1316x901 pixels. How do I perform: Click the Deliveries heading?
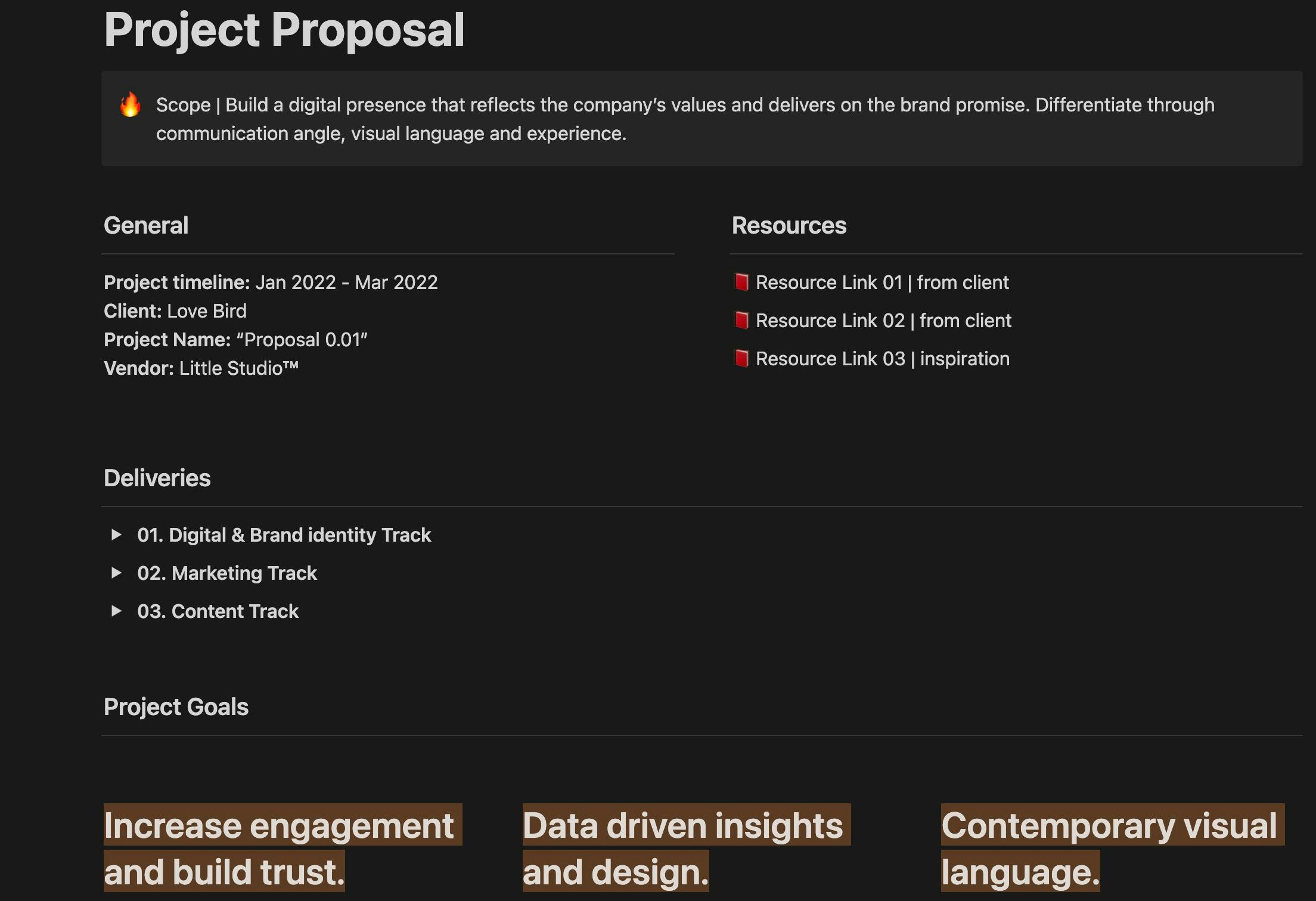(157, 478)
